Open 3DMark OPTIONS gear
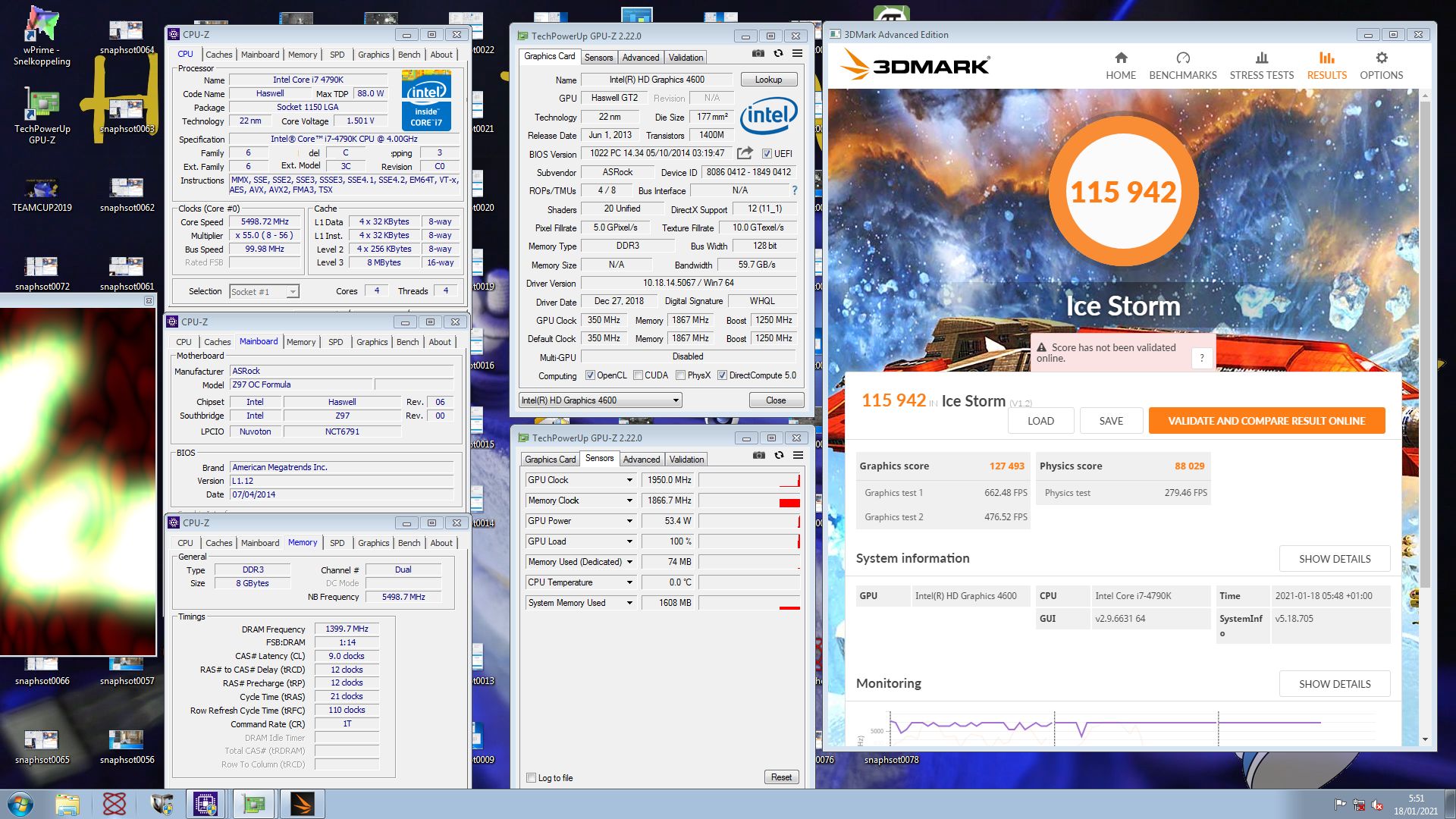 (1381, 65)
